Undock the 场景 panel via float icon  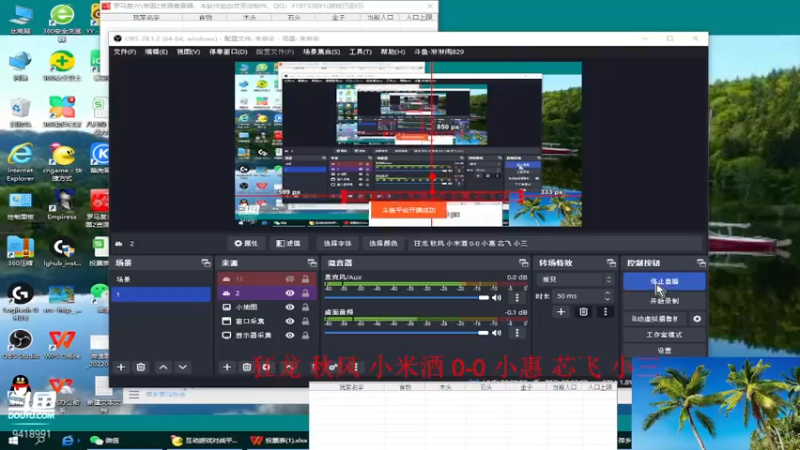point(206,263)
